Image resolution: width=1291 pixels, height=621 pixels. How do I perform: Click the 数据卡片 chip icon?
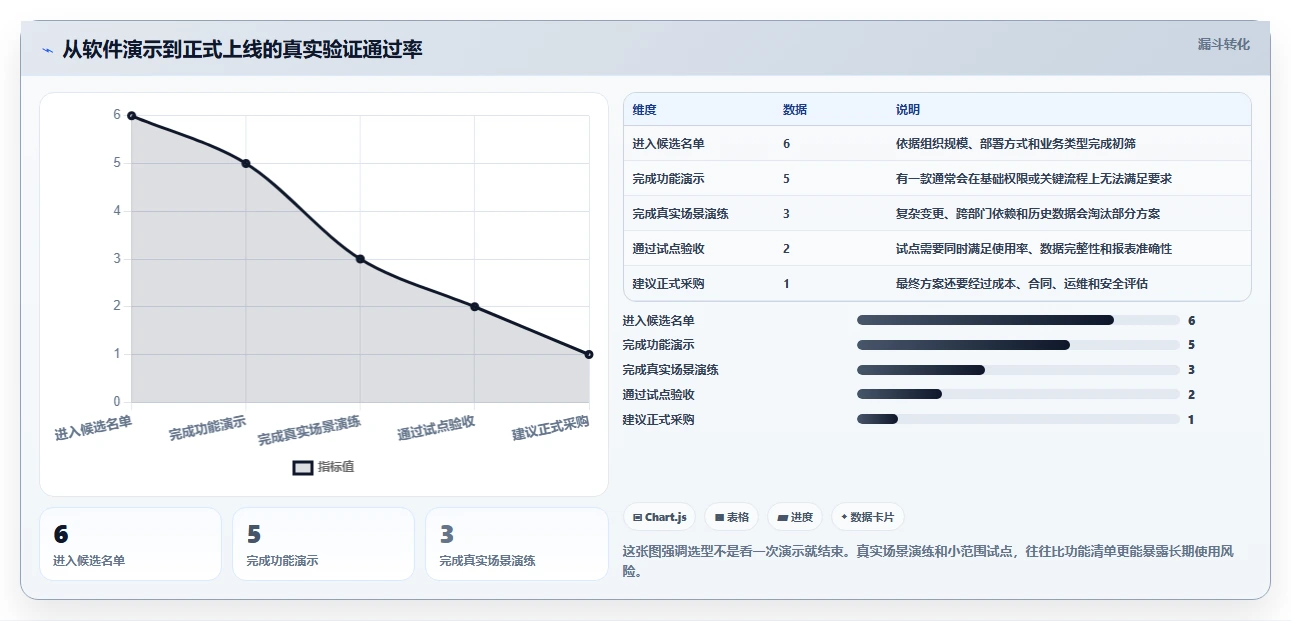tap(845, 518)
